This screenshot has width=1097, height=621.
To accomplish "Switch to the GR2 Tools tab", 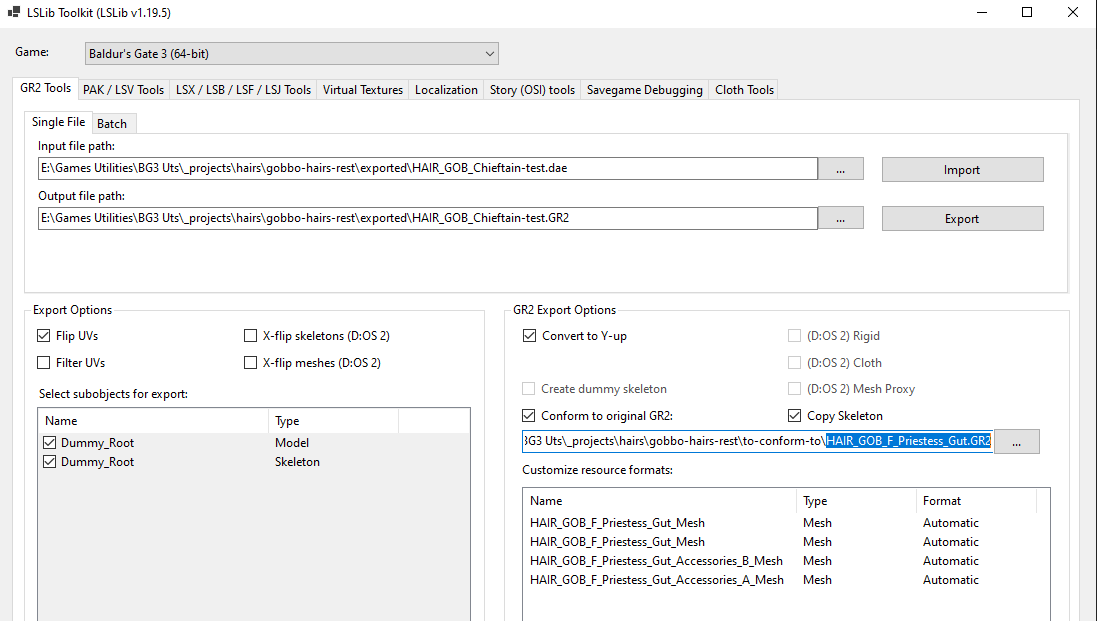I will (x=45, y=88).
